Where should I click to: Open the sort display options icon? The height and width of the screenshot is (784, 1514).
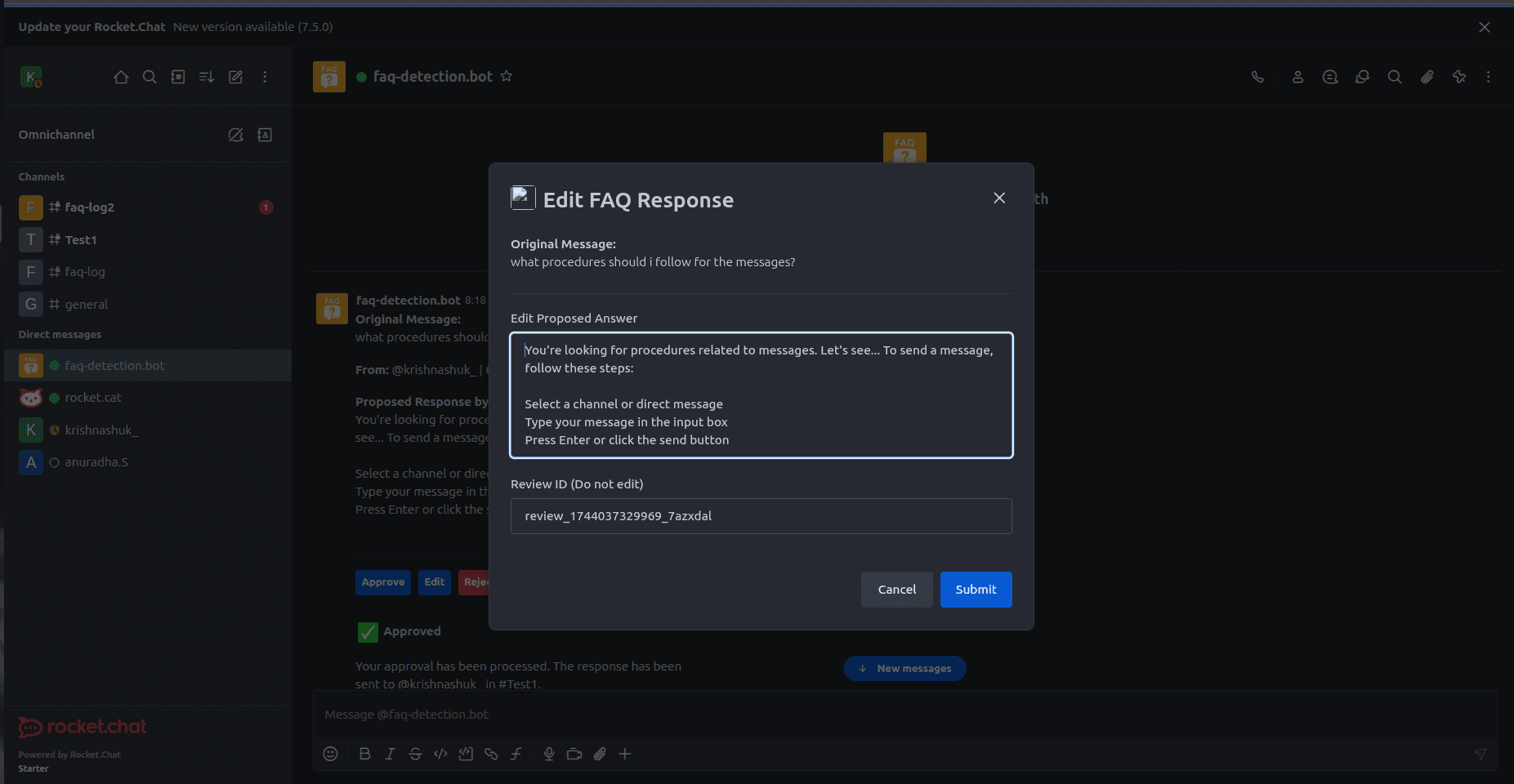(207, 77)
